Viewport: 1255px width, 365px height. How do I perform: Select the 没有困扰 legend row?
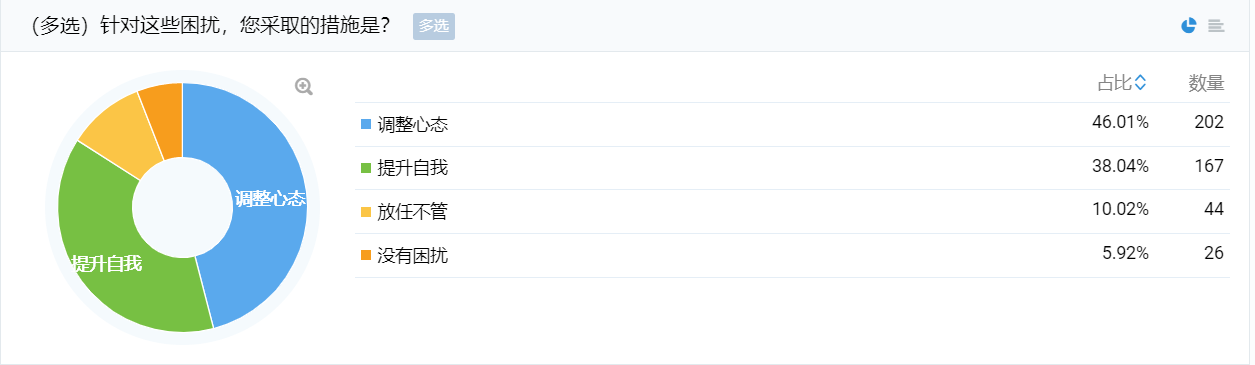pos(792,255)
